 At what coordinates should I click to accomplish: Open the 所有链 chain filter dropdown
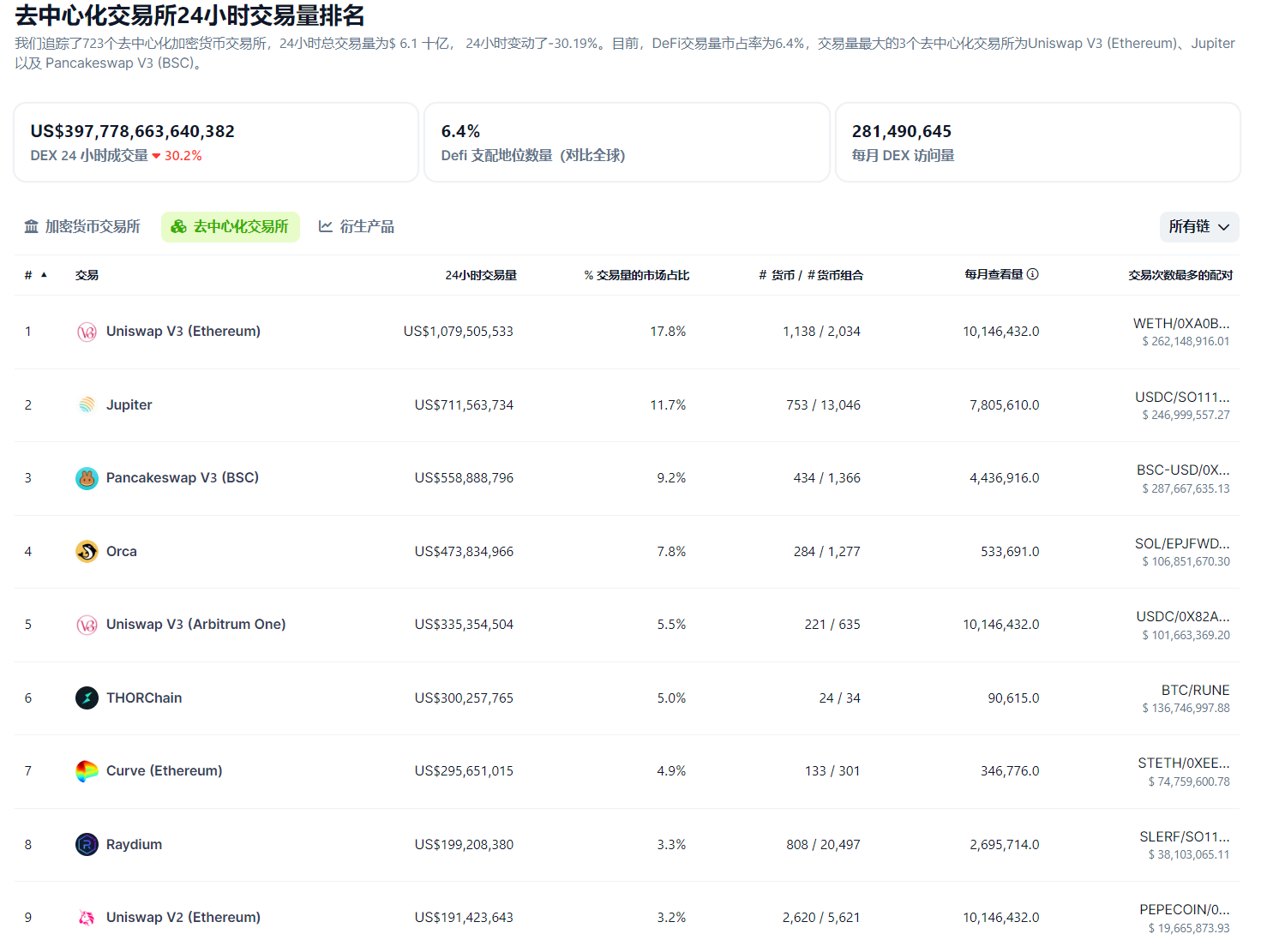point(1198,226)
